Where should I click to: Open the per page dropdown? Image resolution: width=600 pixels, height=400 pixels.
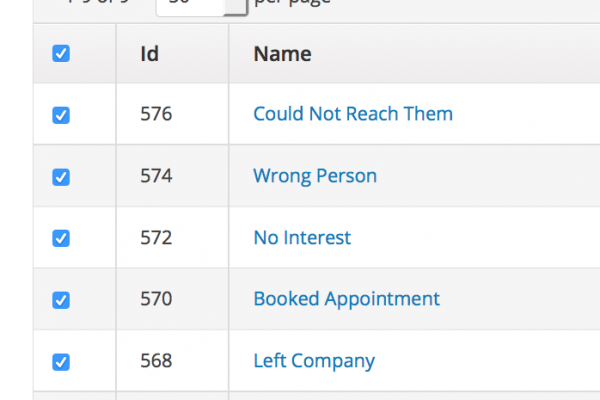pyautogui.click(x=201, y=5)
